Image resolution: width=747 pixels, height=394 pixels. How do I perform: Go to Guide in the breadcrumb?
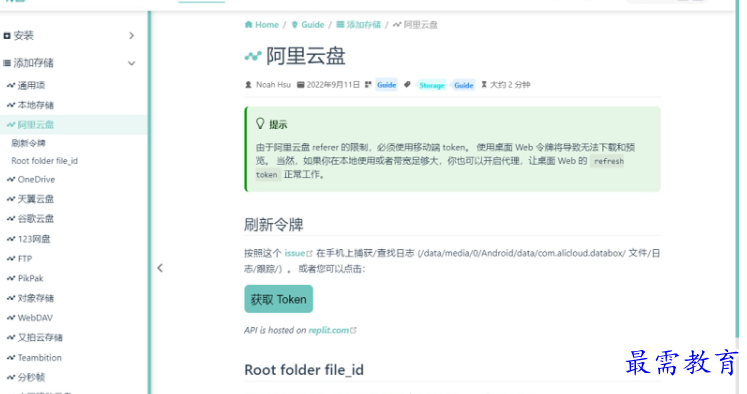(x=313, y=25)
